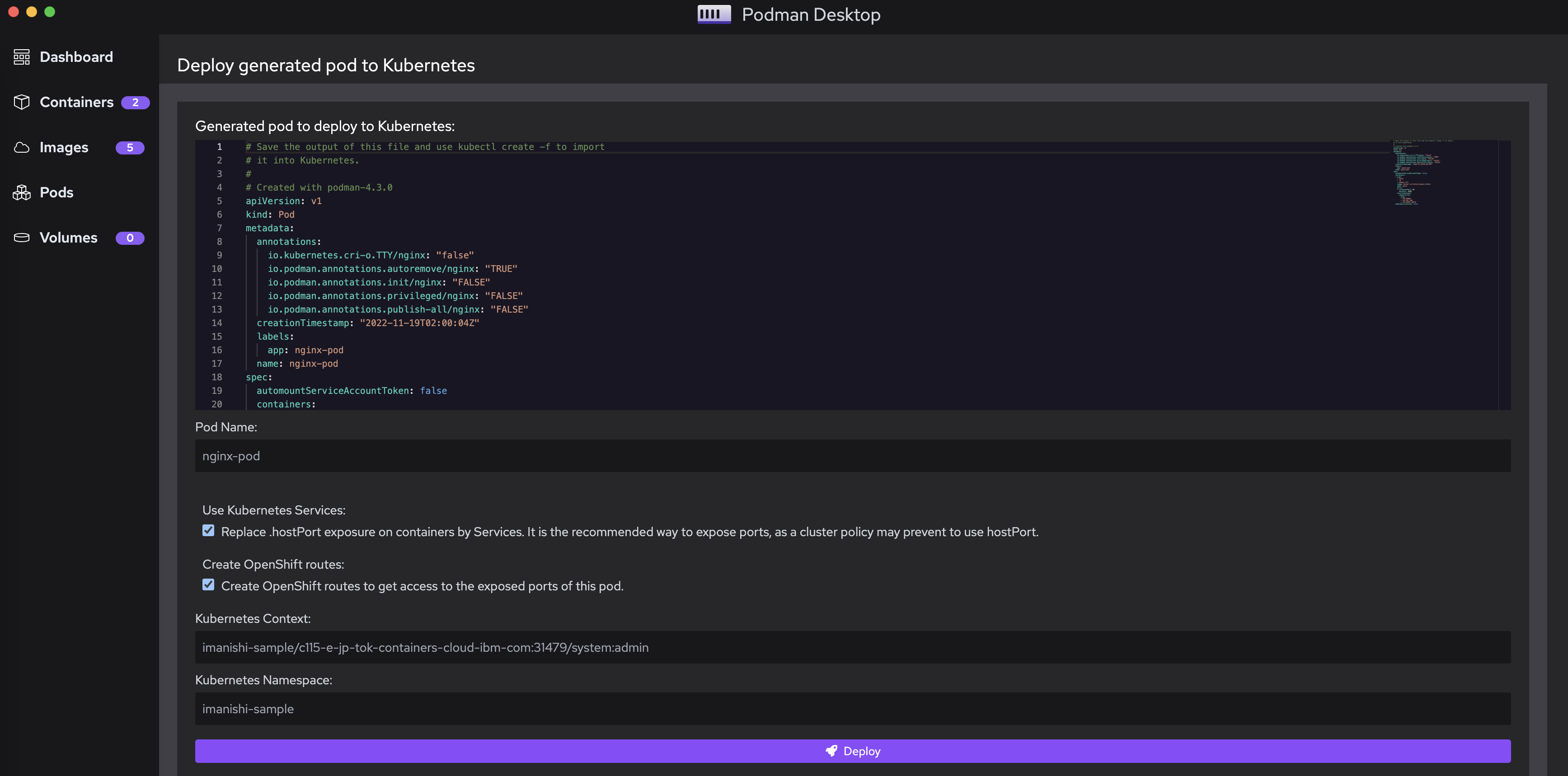Screen dimensions: 1568x776
Task: Click the macOS green fullscreen button
Action: [50, 12]
